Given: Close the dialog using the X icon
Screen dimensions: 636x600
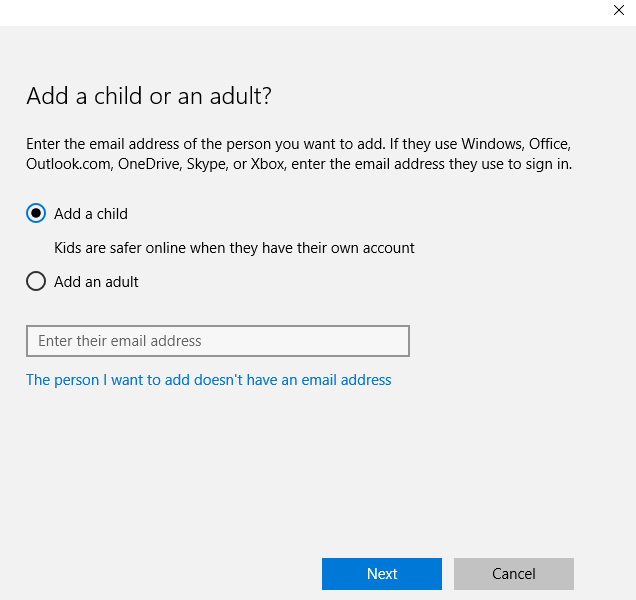Looking at the screenshot, I should click(x=619, y=10).
